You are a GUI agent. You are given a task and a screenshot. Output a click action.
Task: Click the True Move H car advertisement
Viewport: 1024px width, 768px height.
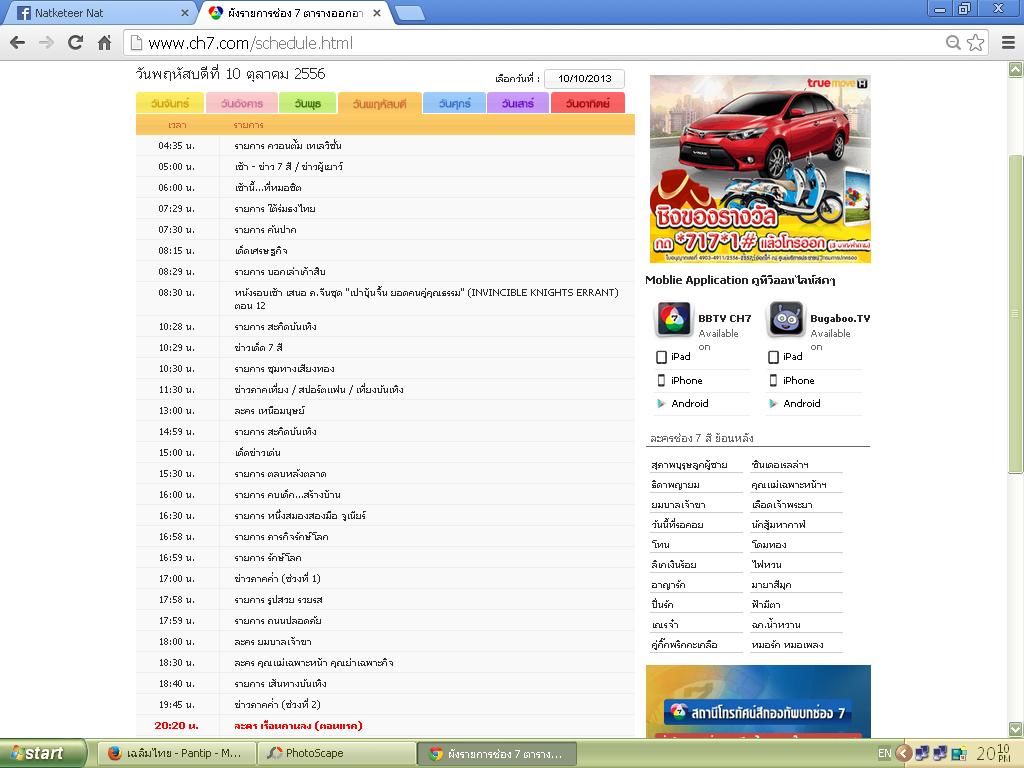[x=760, y=169]
